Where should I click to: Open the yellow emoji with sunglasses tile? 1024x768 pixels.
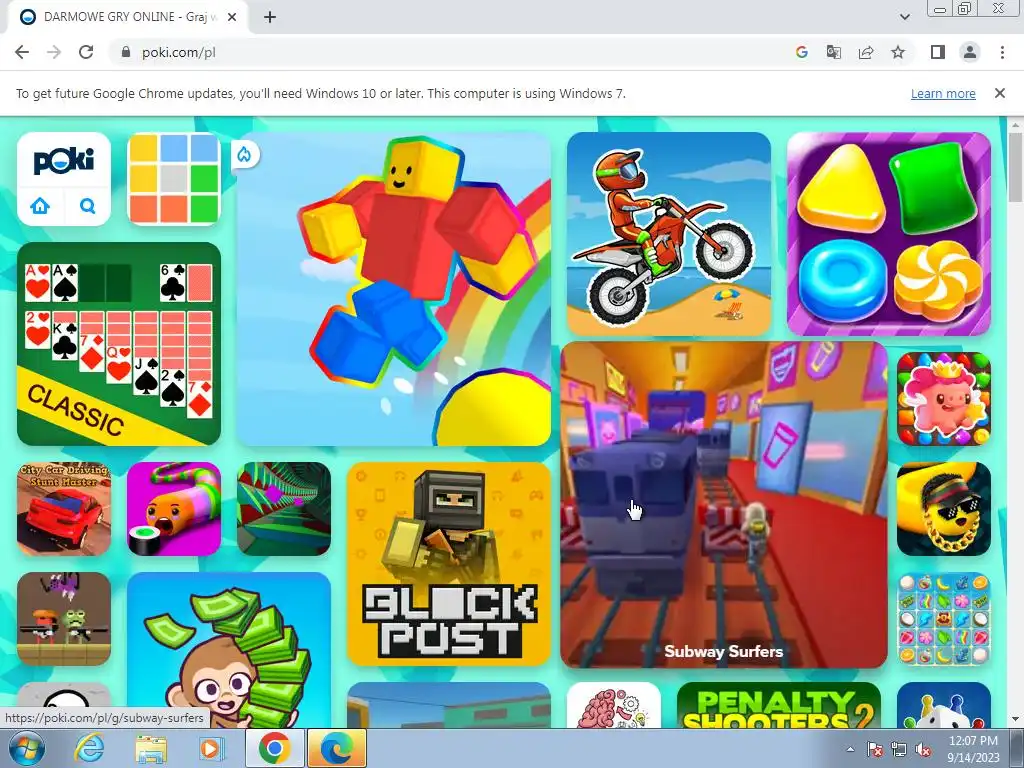click(x=944, y=509)
